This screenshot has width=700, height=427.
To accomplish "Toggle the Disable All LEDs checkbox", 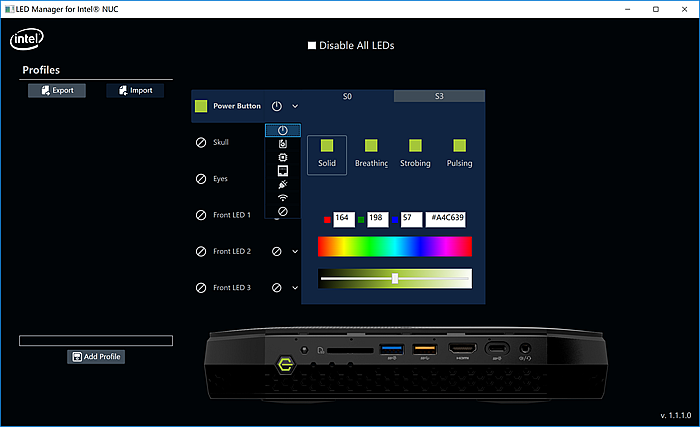I will [312, 46].
